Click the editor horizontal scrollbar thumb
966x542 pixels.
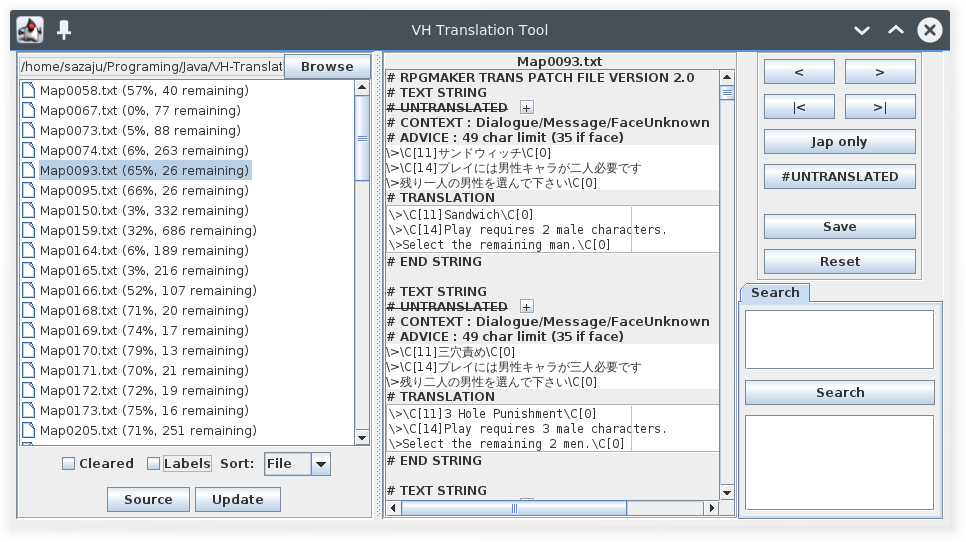pos(514,508)
